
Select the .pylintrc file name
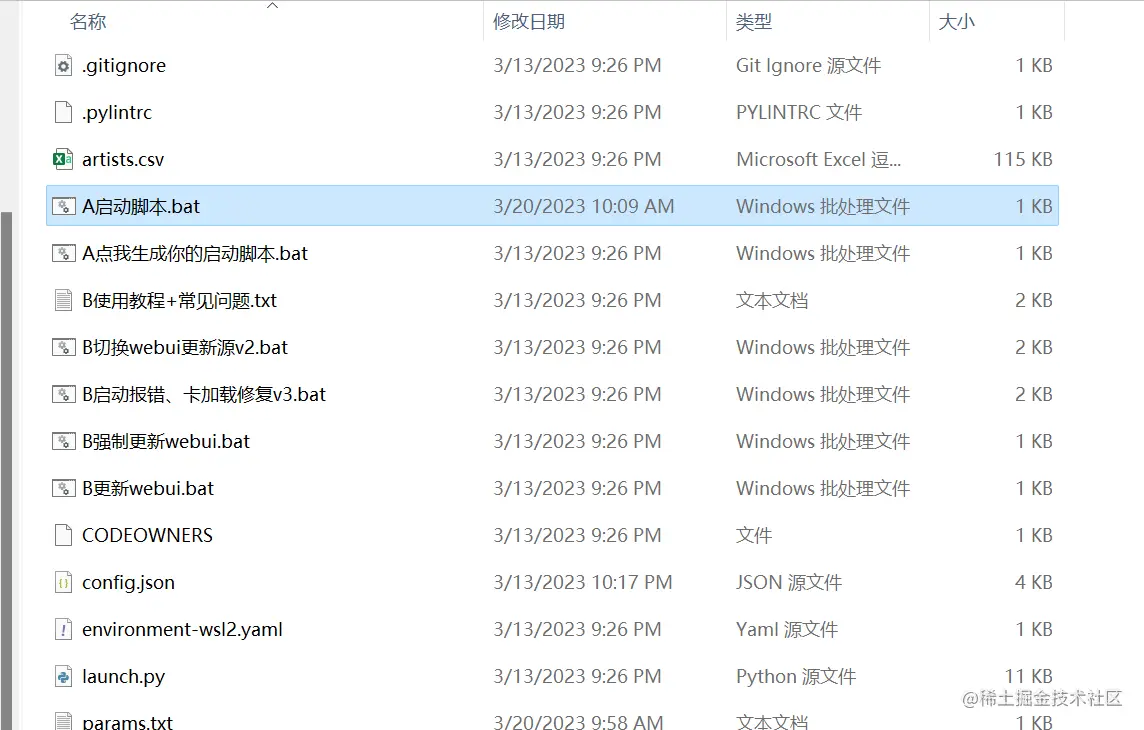(117, 112)
